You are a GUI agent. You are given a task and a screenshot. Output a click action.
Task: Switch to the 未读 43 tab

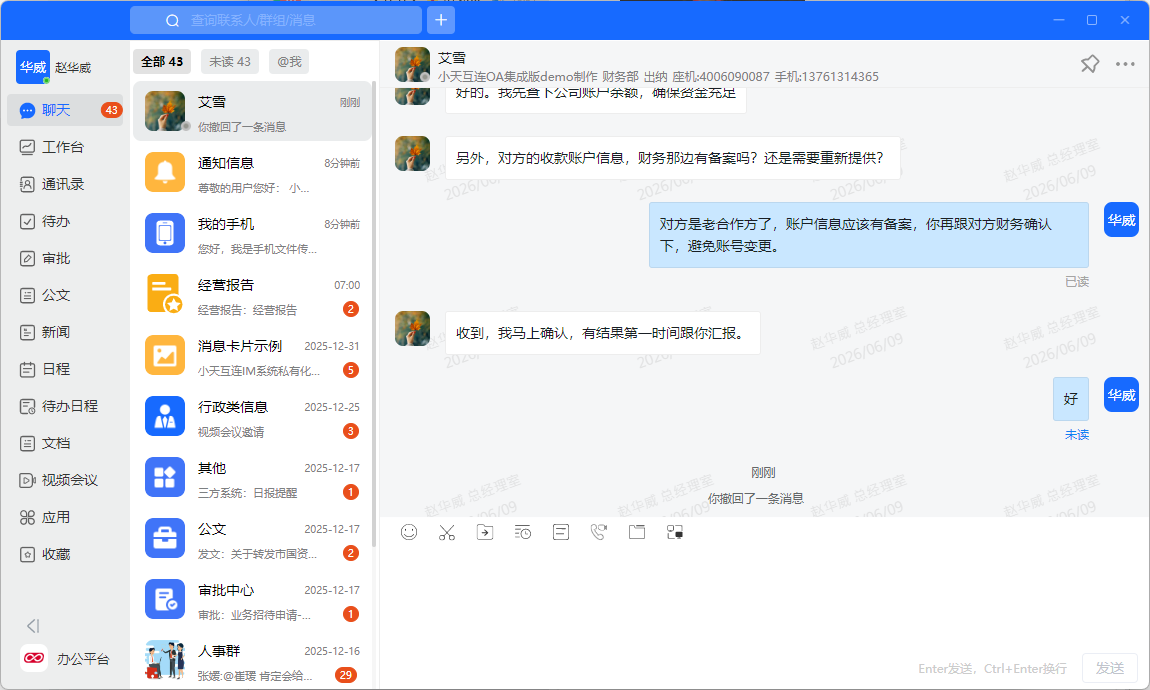coord(230,62)
